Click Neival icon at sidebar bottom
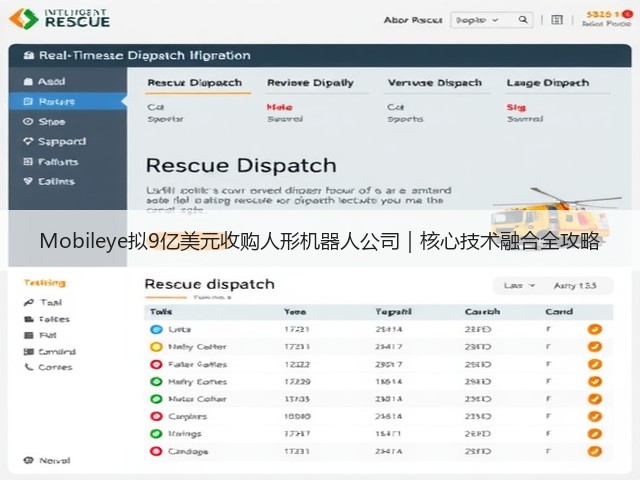640x480 pixels. 28,460
